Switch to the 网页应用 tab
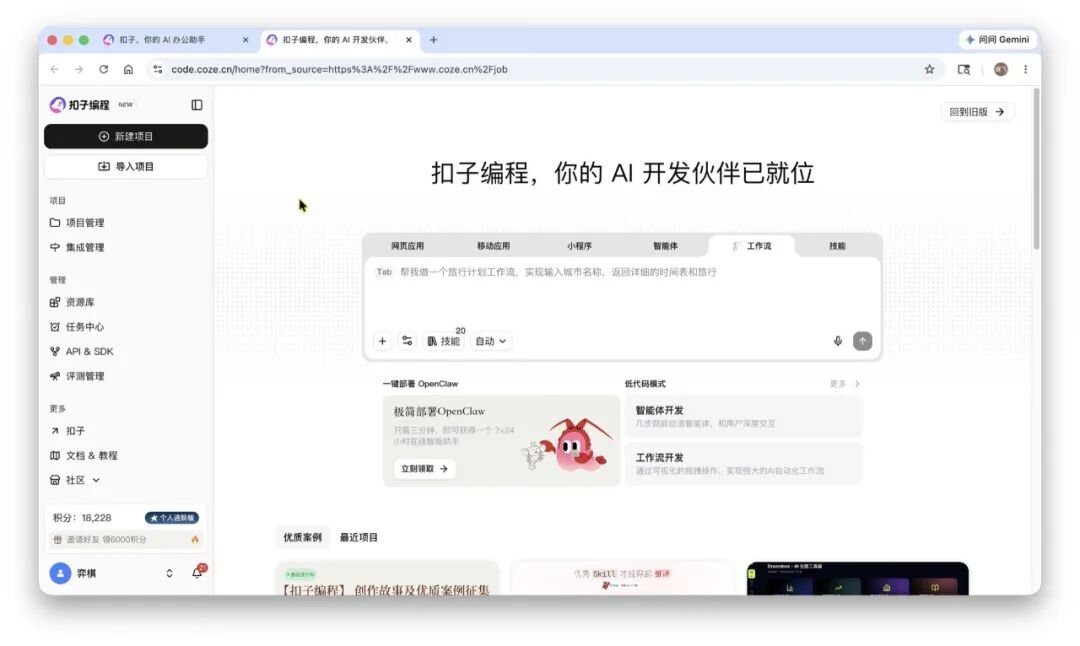 pyautogui.click(x=408, y=246)
